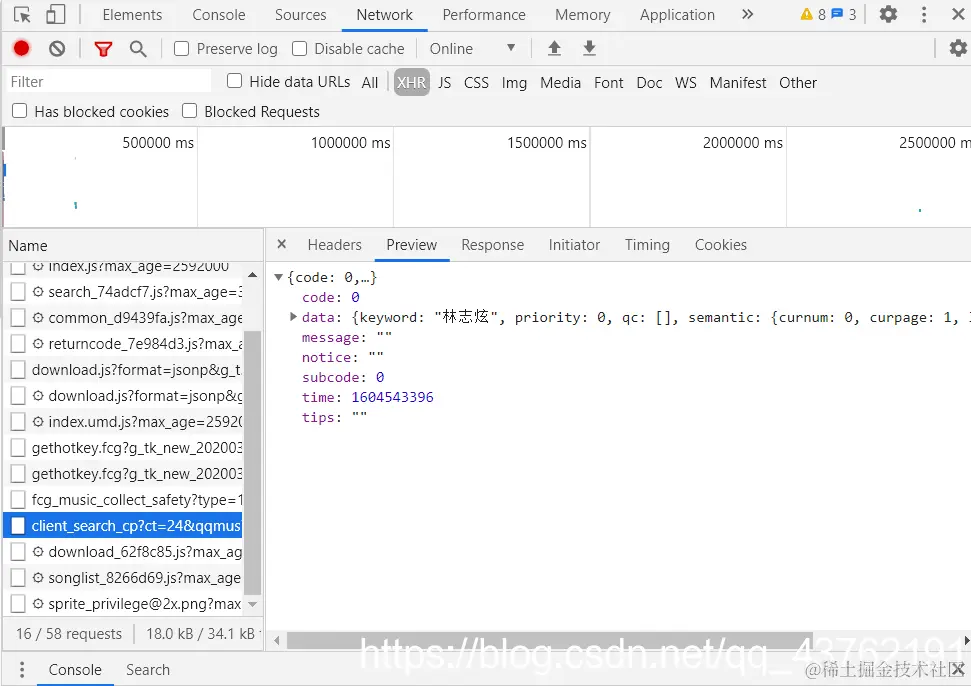This screenshot has width=971, height=686.
Task: Show the Cookies tab
Action: (x=720, y=245)
